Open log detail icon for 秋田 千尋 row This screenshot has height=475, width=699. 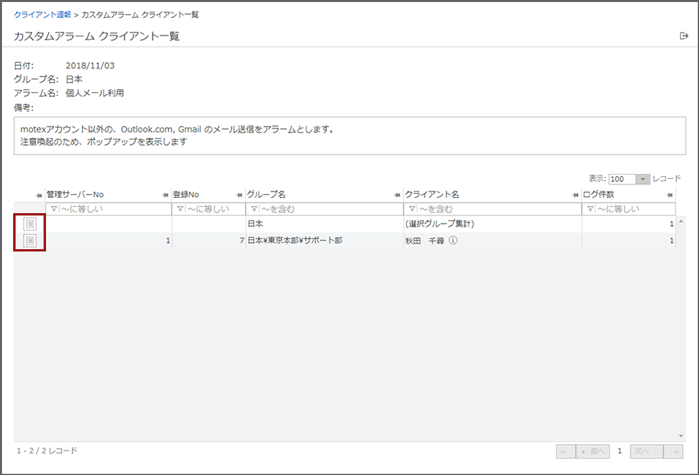(x=29, y=241)
